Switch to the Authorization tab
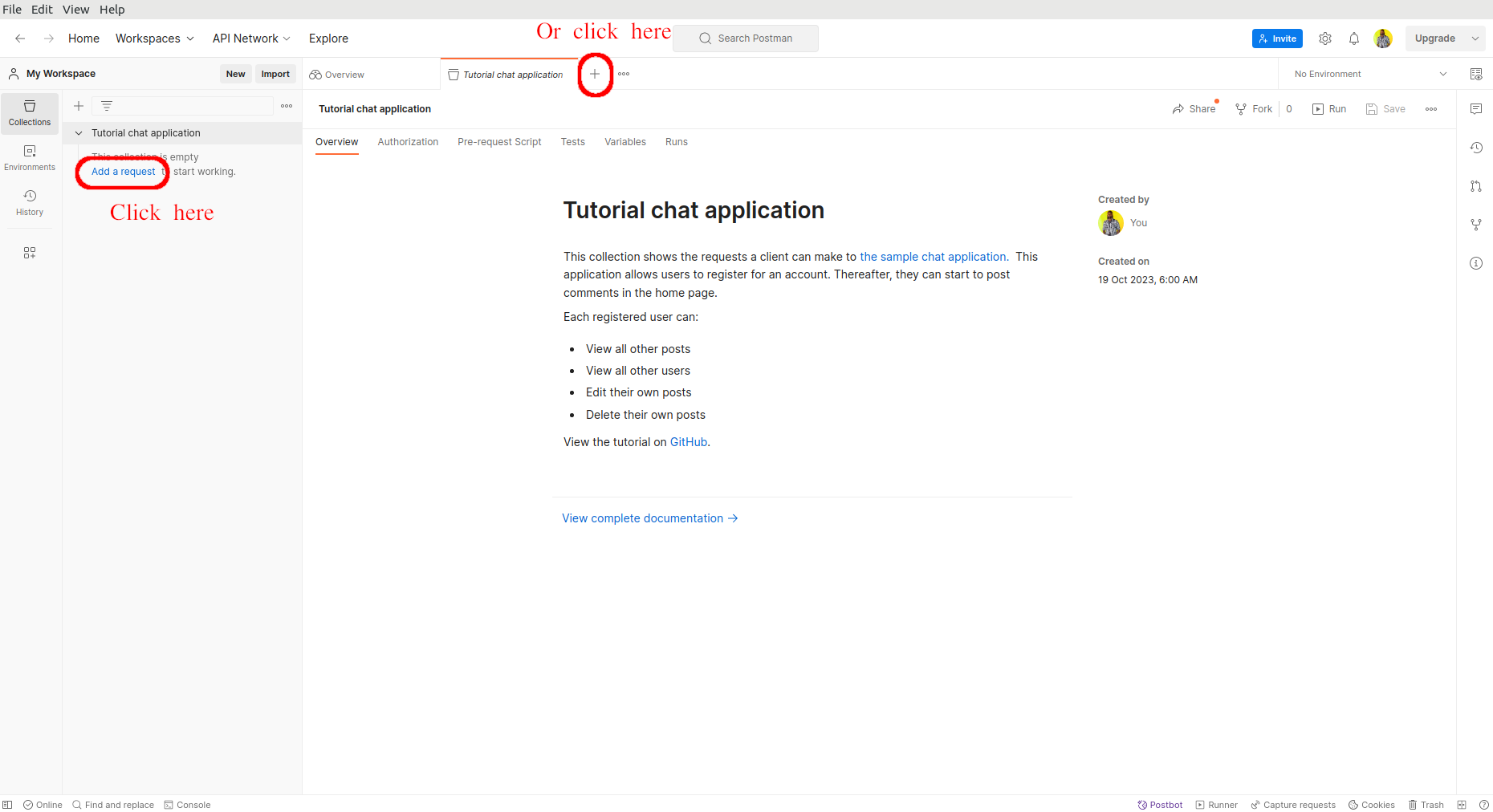The height and width of the screenshot is (812, 1493). (x=408, y=142)
